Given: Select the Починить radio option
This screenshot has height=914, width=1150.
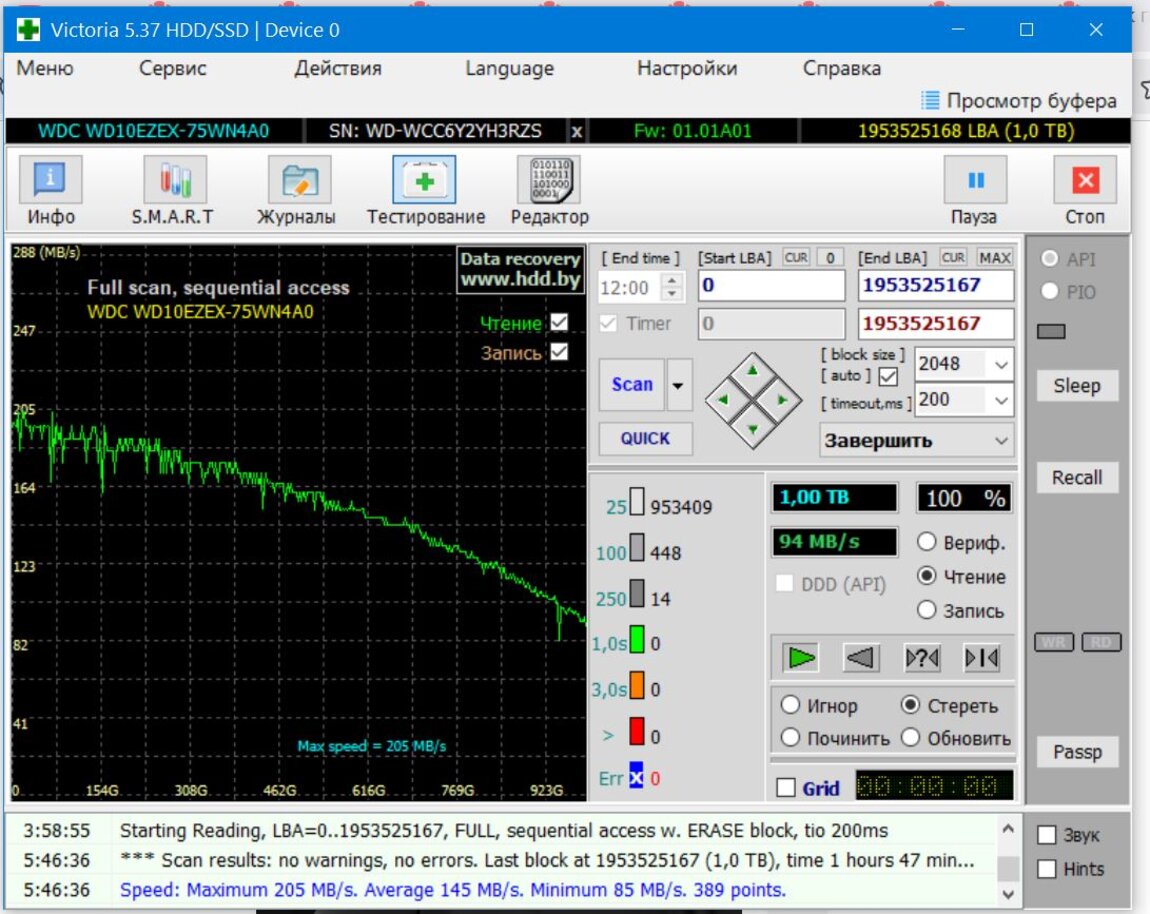Looking at the screenshot, I should (x=790, y=738).
